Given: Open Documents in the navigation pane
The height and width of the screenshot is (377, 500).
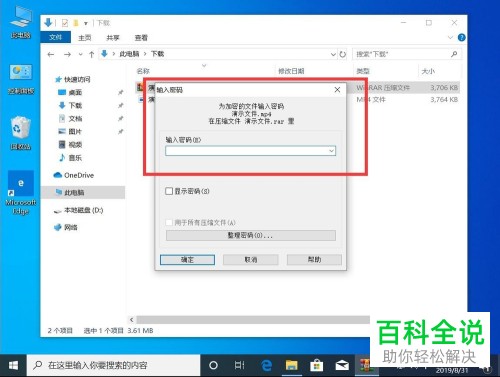Looking at the screenshot, I should tap(70, 118).
